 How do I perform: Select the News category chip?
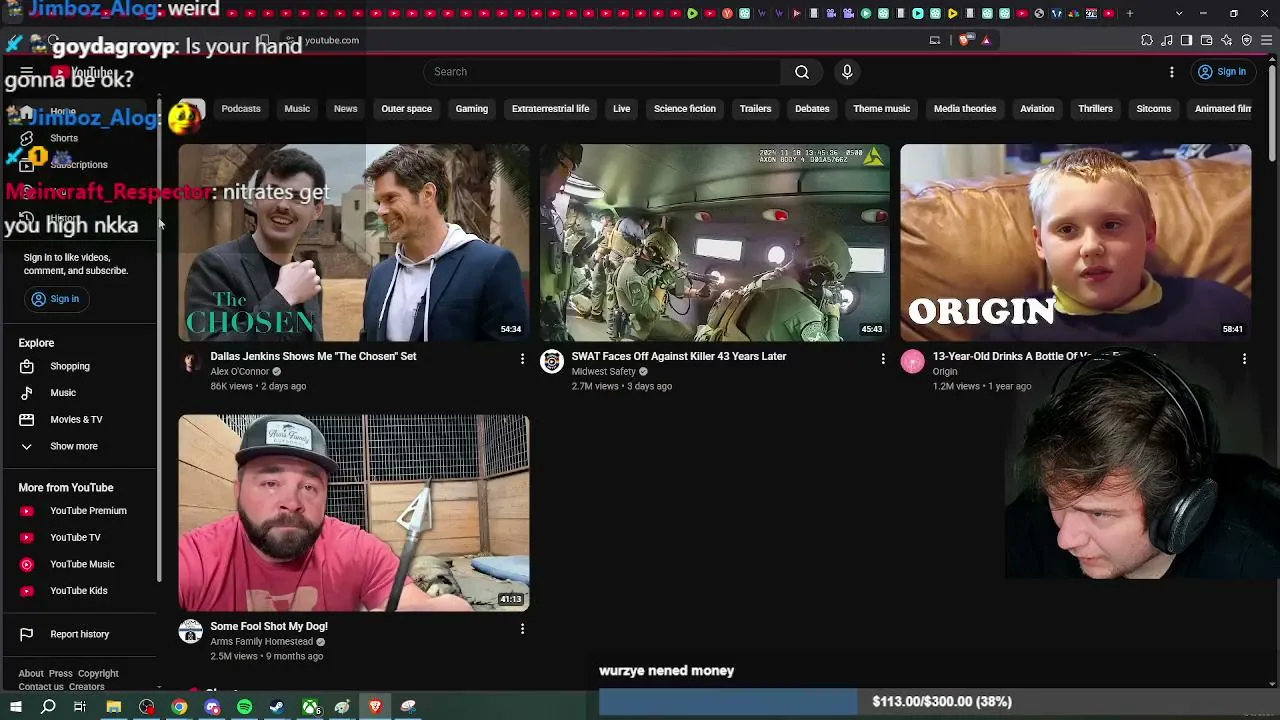pos(346,109)
